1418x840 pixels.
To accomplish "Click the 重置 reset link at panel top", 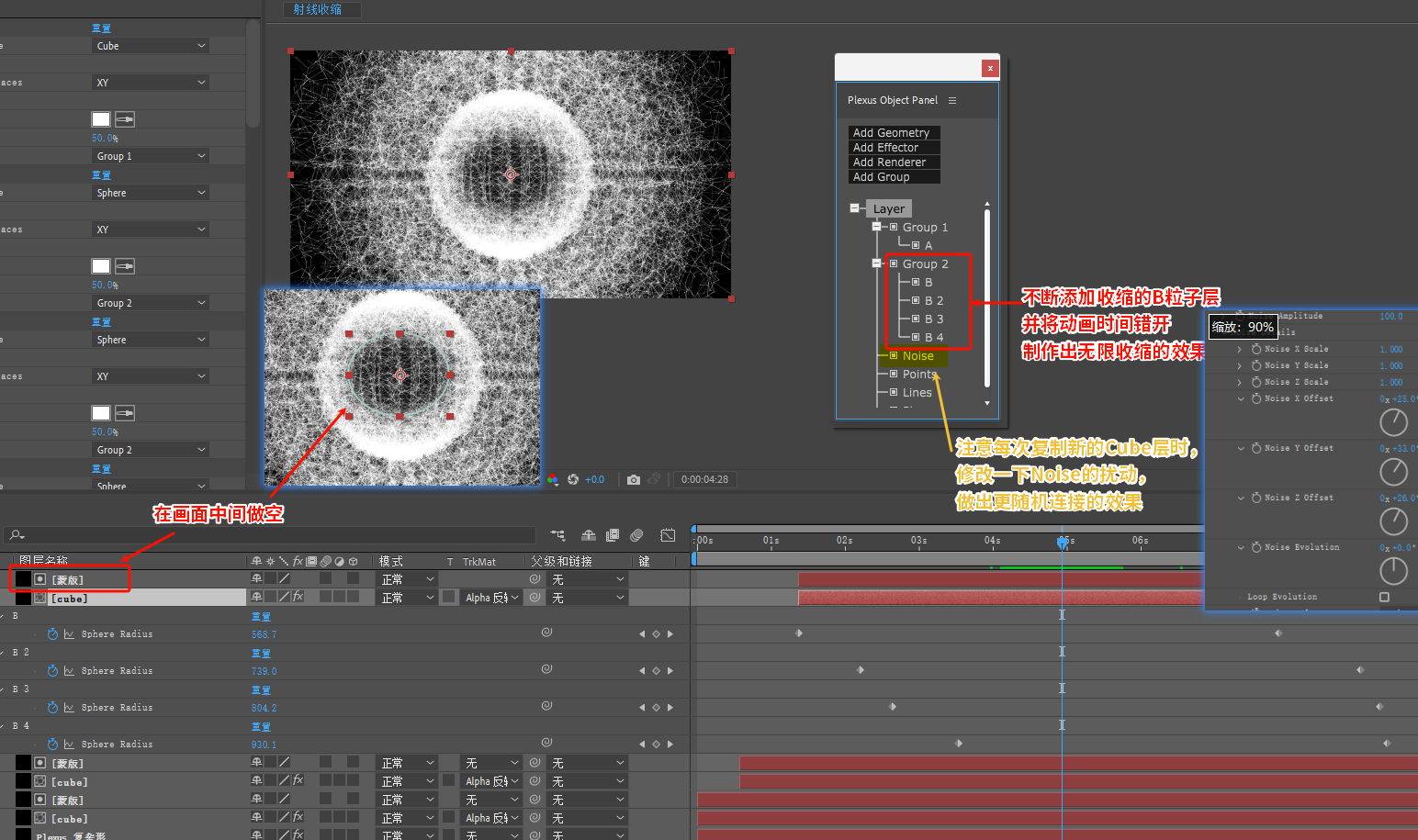I will pyautogui.click(x=101, y=28).
